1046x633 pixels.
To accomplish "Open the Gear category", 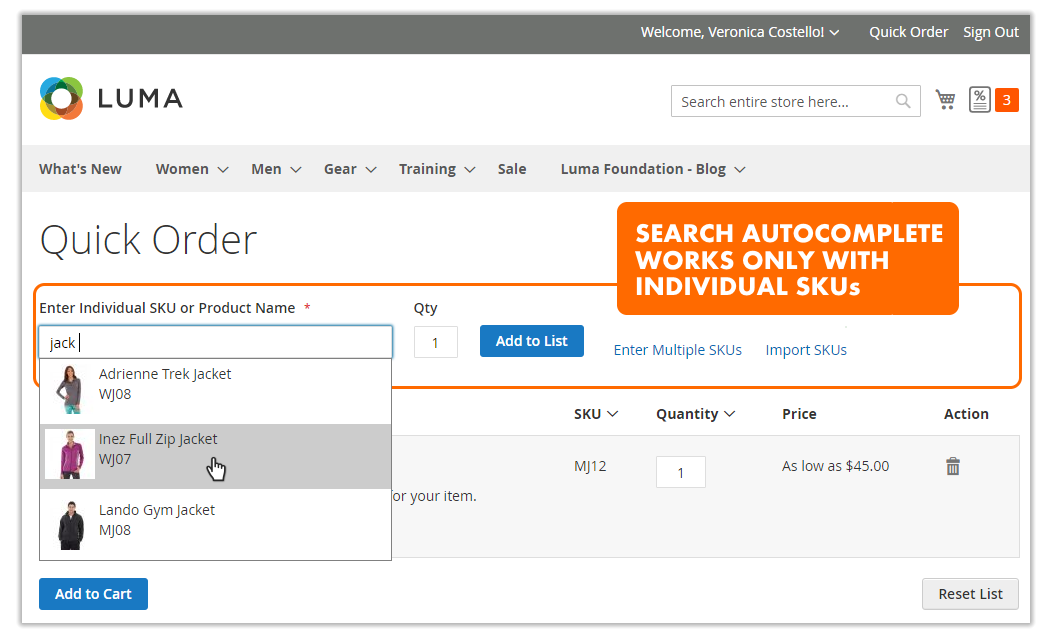I will (340, 169).
